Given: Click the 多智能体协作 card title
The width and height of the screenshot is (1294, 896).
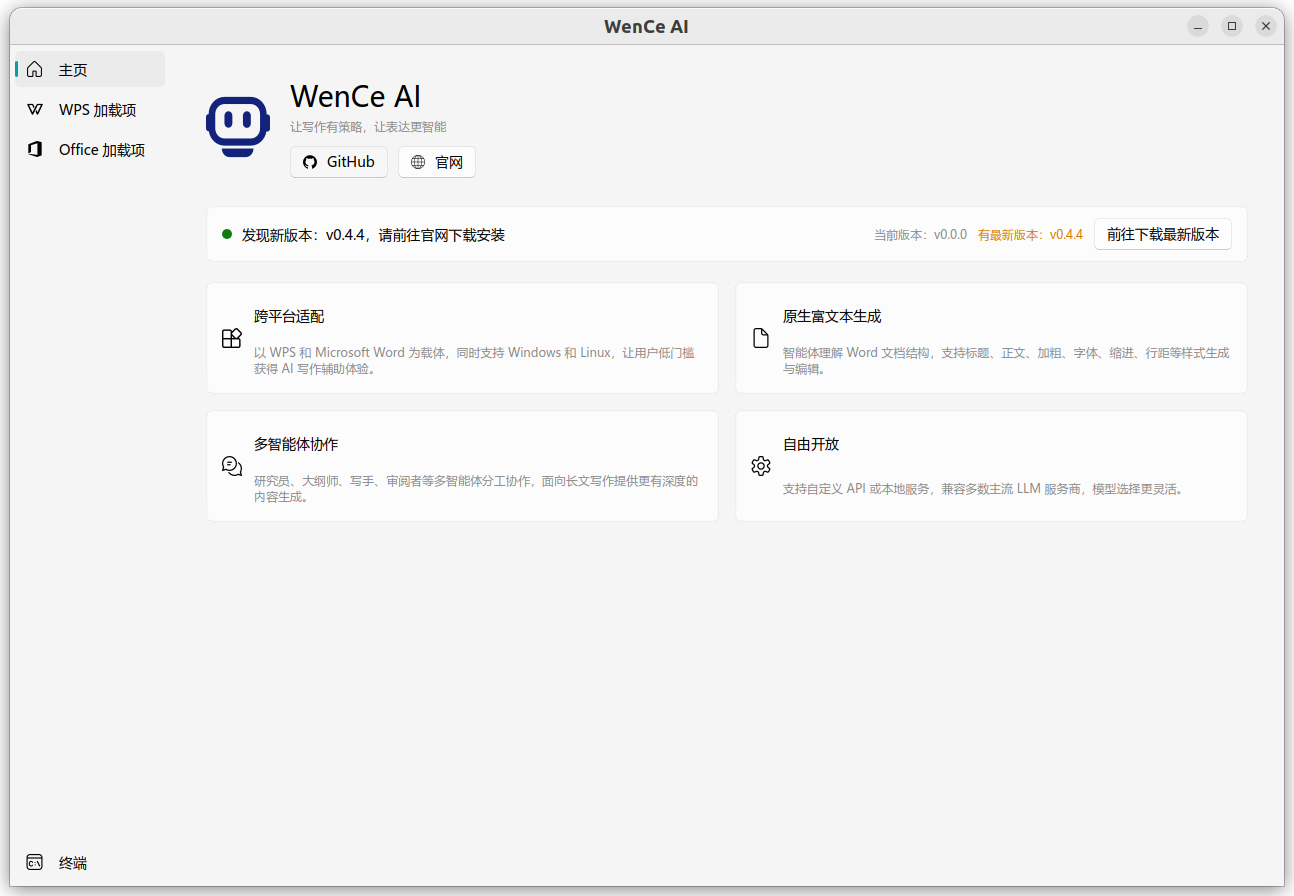Looking at the screenshot, I should pos(296,444).
